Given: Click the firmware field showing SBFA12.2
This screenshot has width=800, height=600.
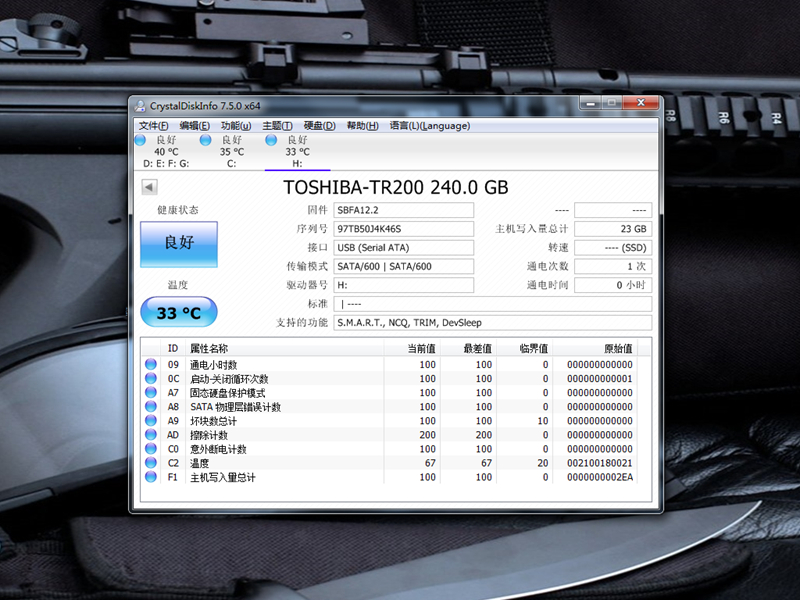Looking at the screenshot, I should click(404, 210).
